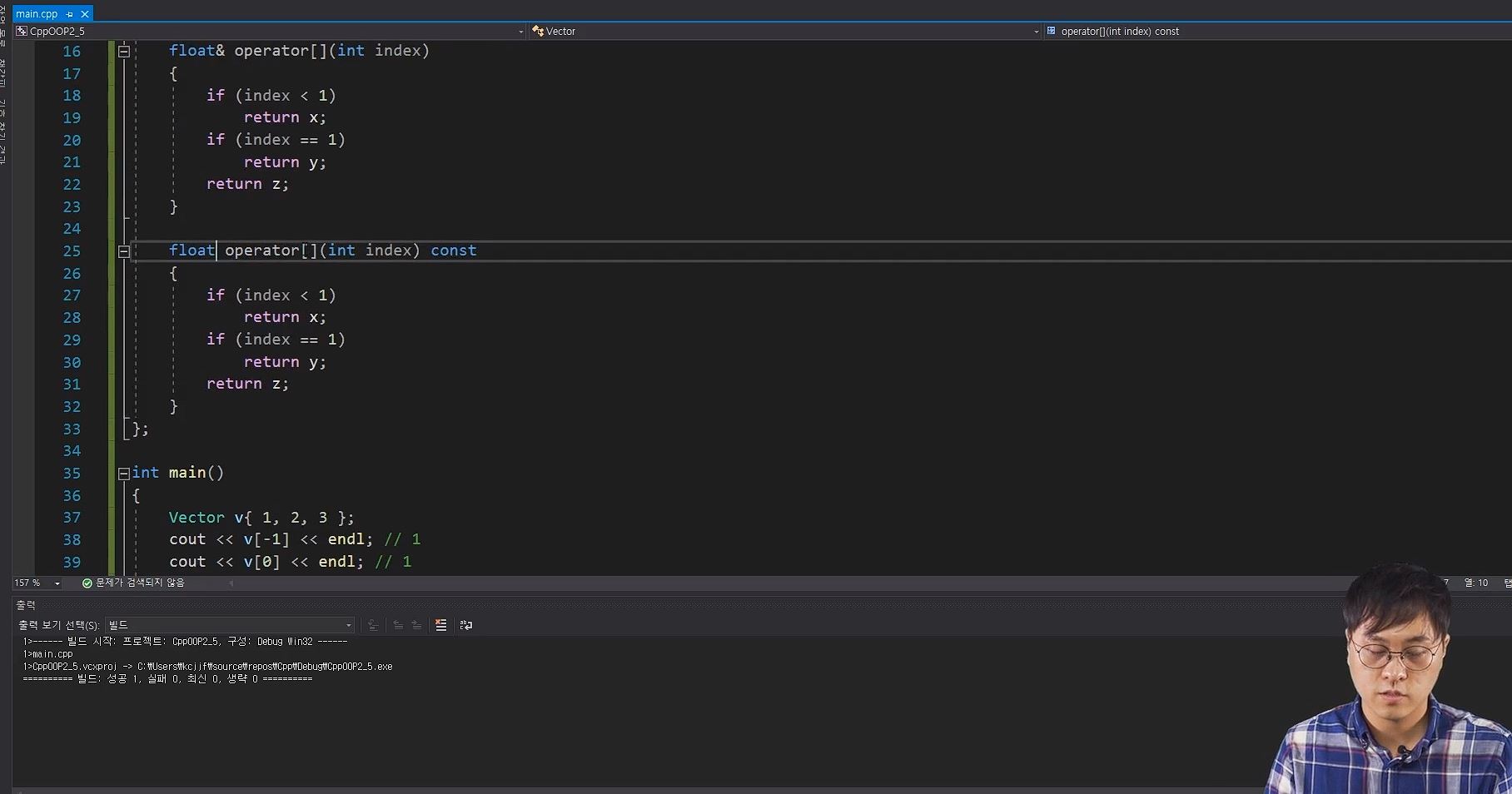Click the class icon beside Vector
This screenshot has width=1512, height=794.
(x=538, y=32)
